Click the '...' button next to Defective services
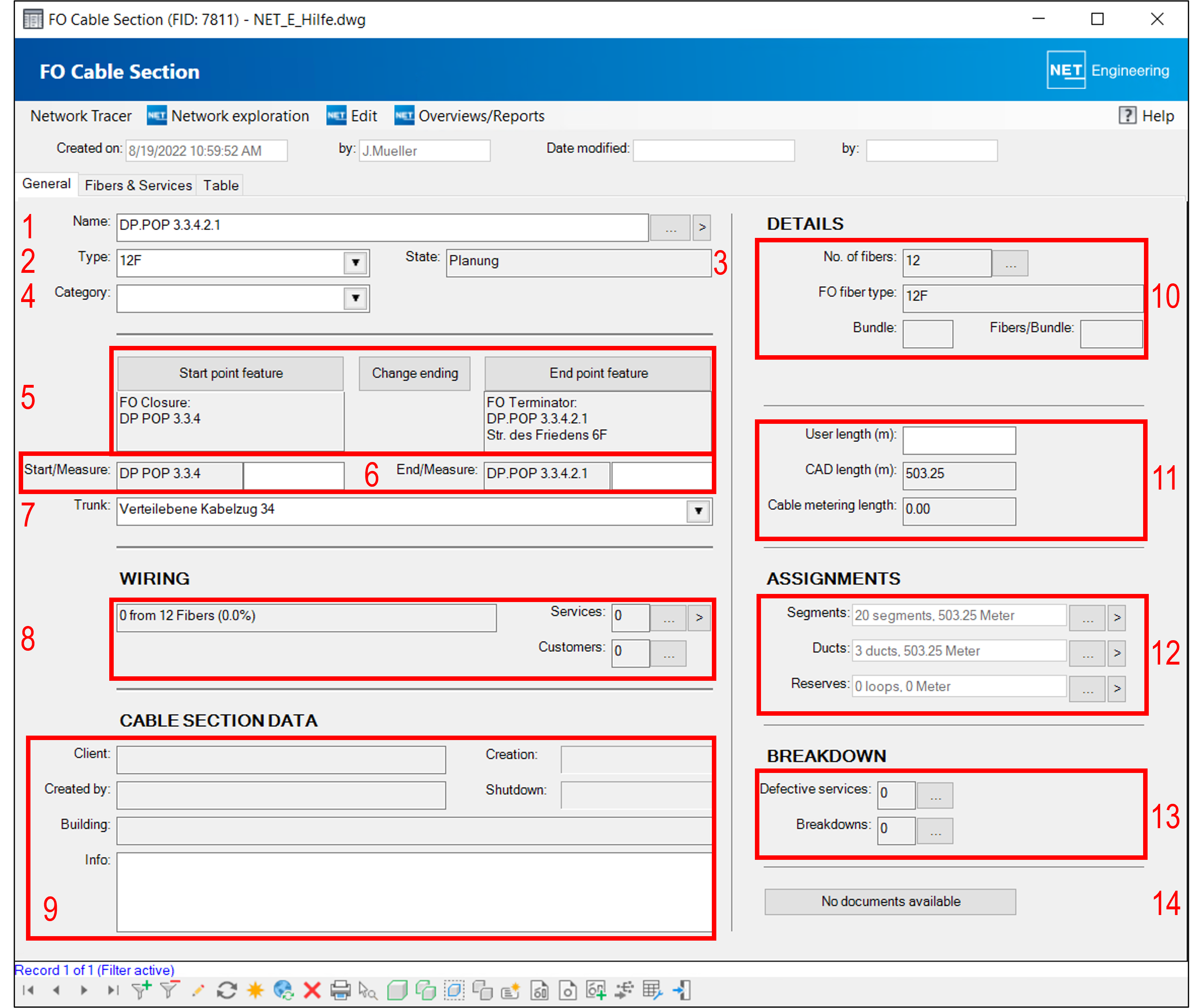 point(935,796)
